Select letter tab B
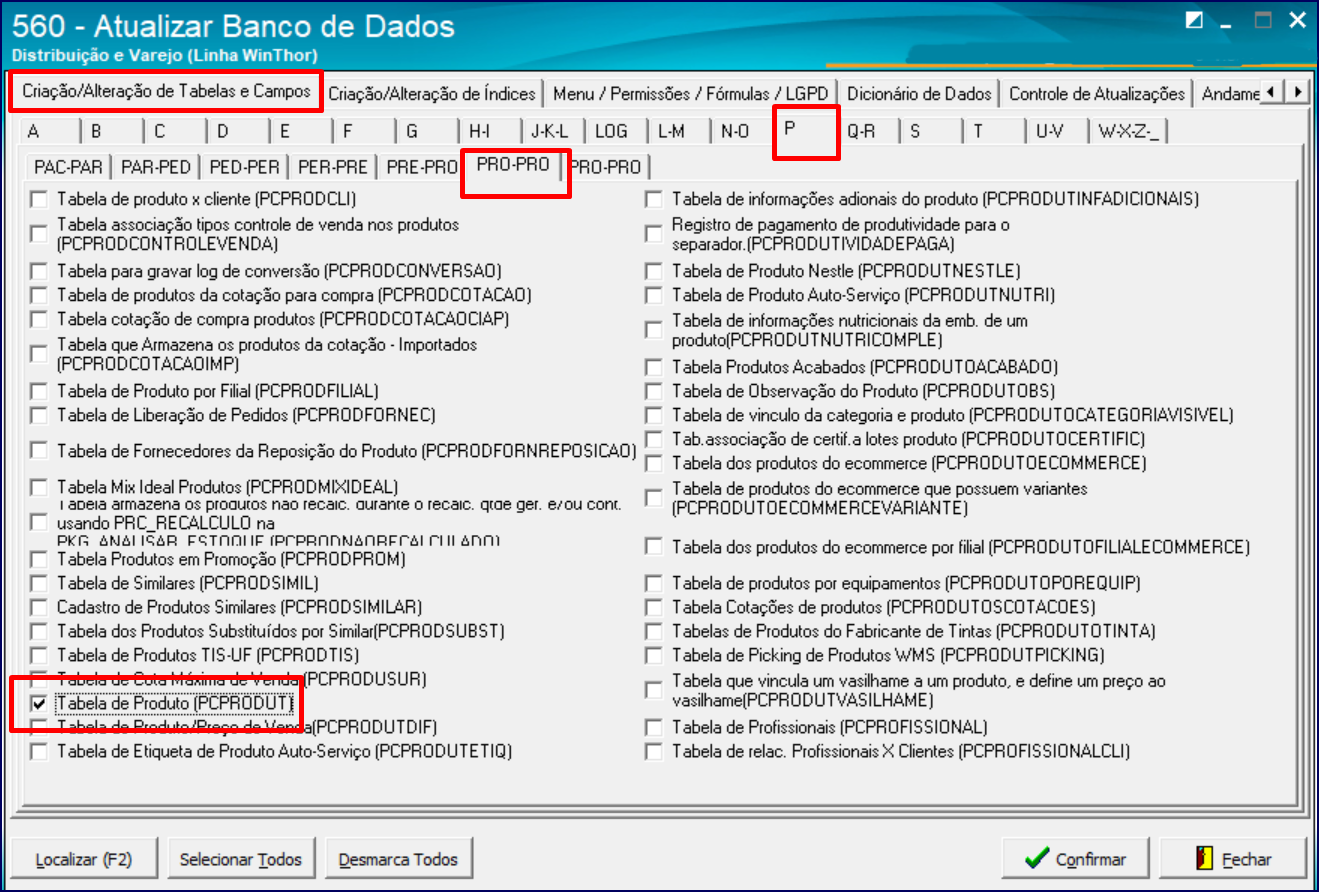The height and width of the screenshot is (892, 1319). (111, 132)
